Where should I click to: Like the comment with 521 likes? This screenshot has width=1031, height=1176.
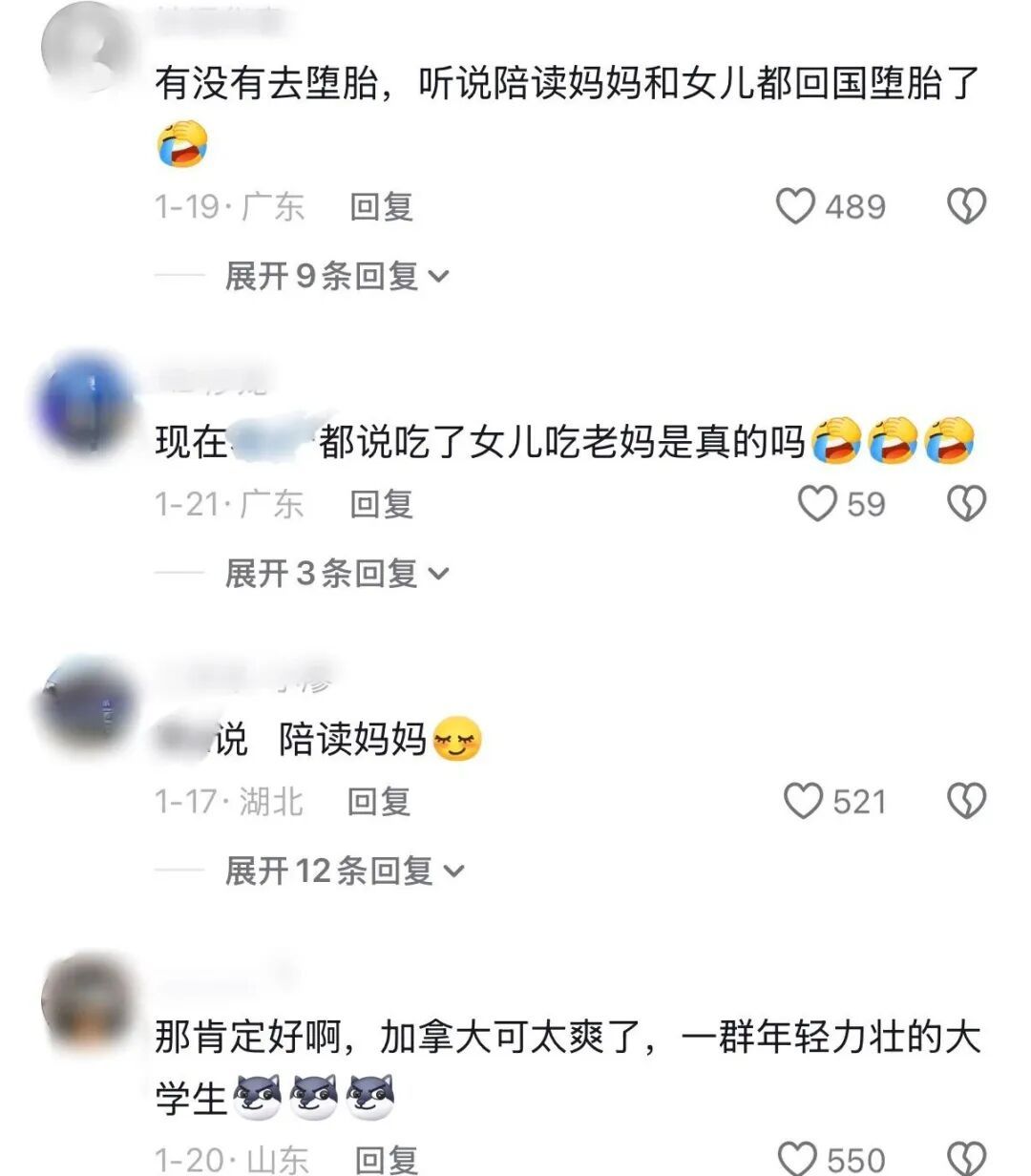pyautogui.click(x=803, y=801)
